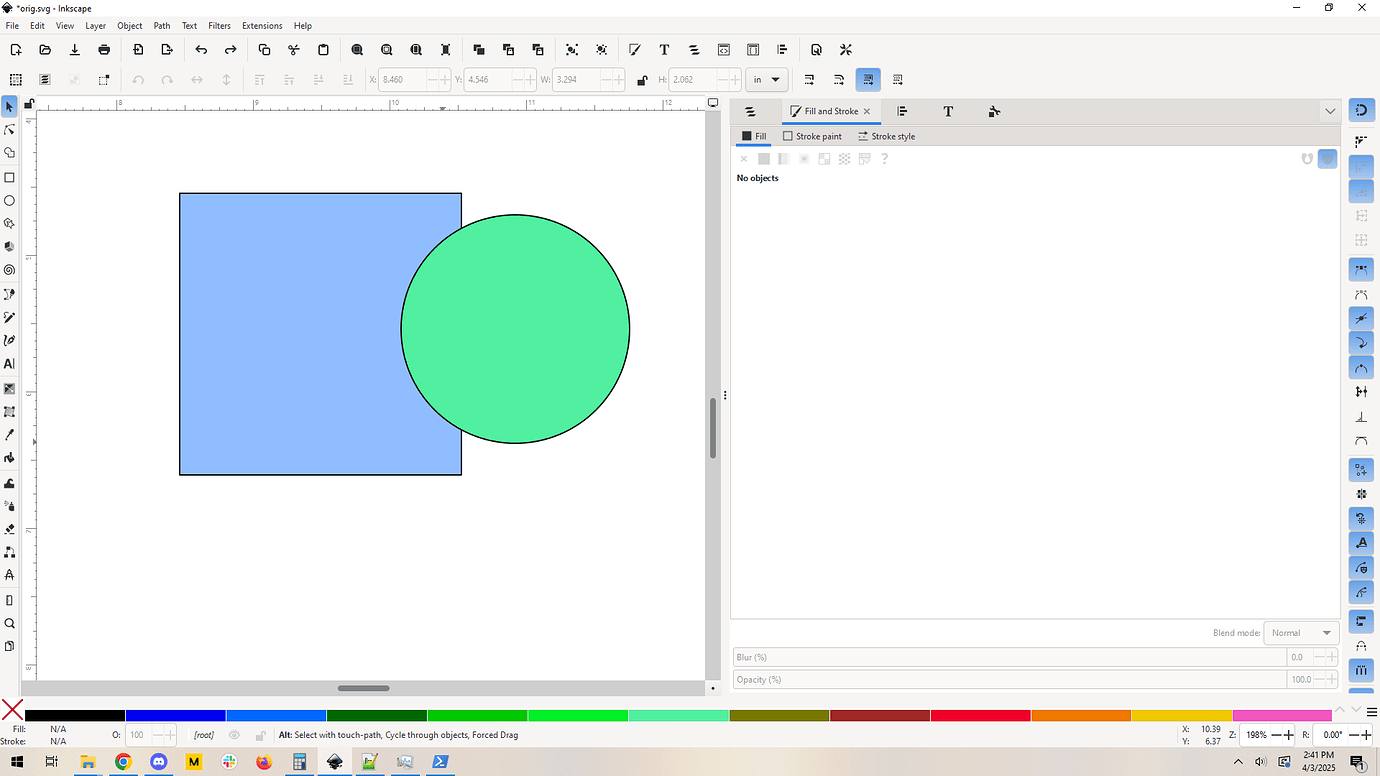1380x776 pixels.
Task: Click Select all objects icon
Action: (16, 79)
